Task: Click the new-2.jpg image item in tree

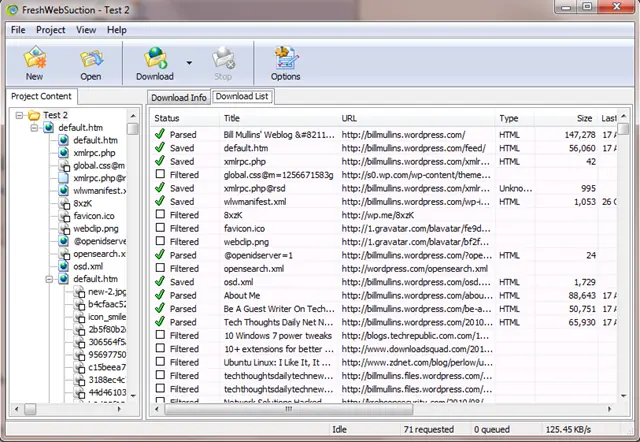Action: pyautogui.click(x=108, y=290)
